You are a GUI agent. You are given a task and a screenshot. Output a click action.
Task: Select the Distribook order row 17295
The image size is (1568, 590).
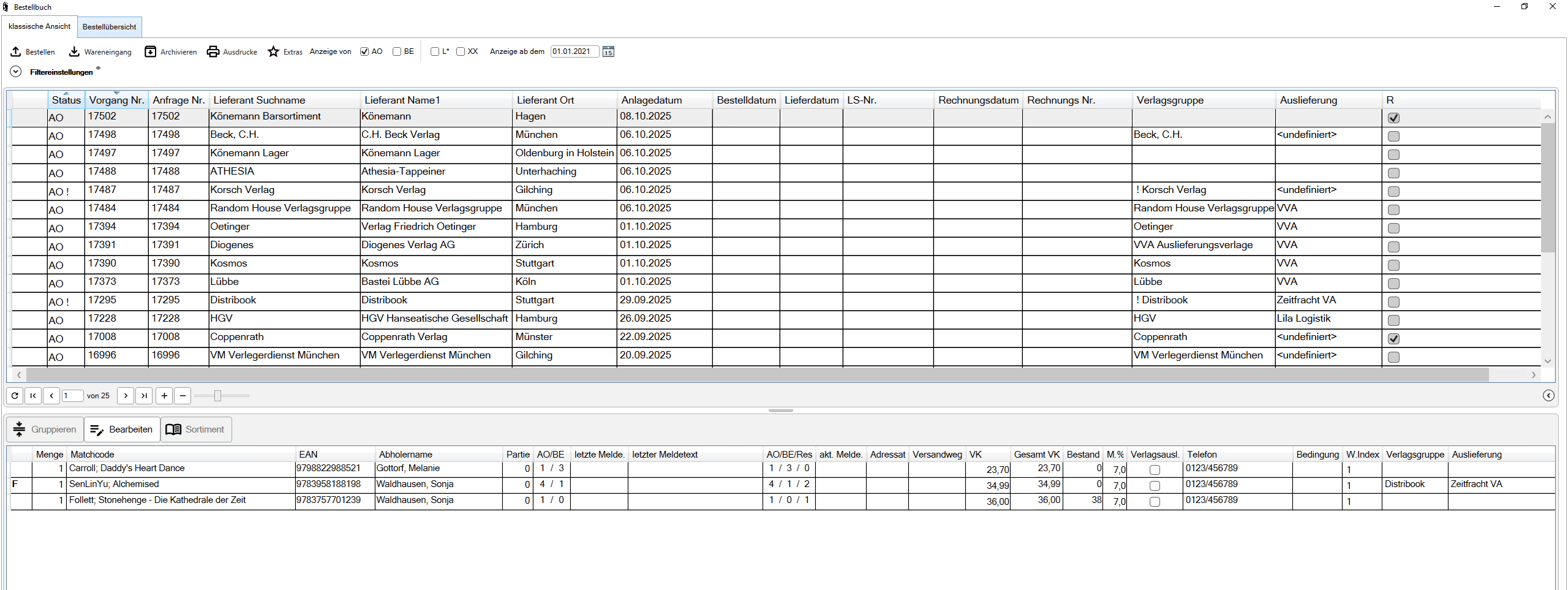776,301
